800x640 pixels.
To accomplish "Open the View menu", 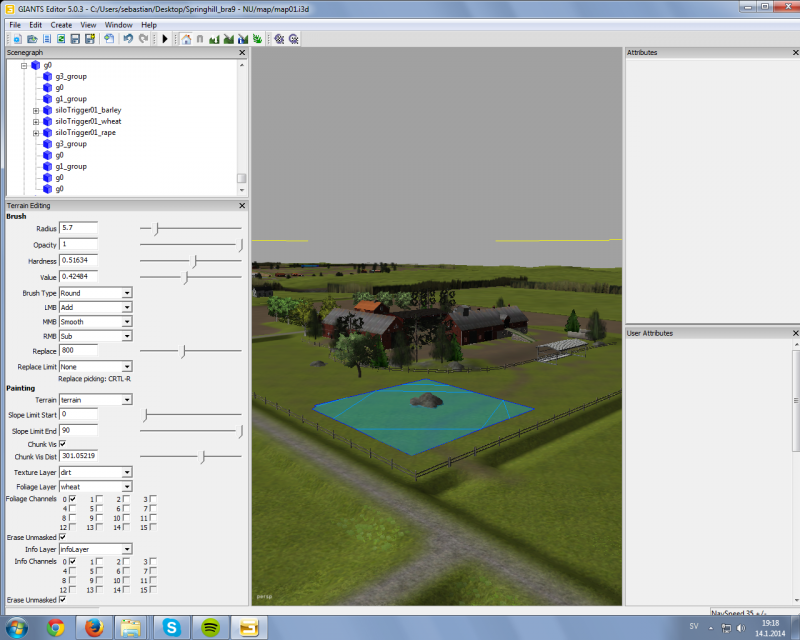I will click(88, 25).
